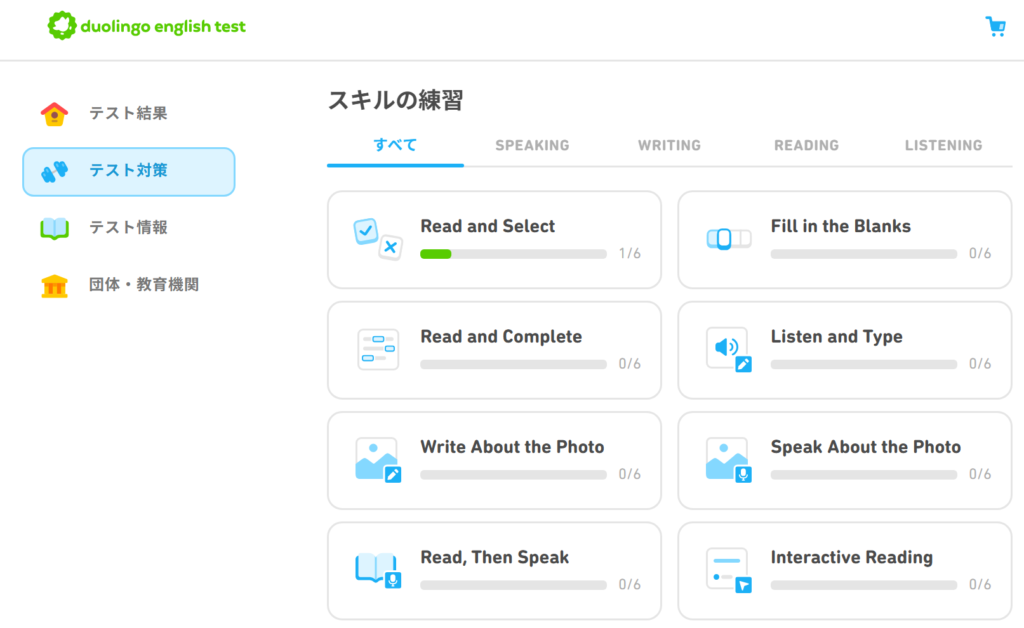
Task: Click the institution building icon for 団体・教育機関
Action: 54,285
